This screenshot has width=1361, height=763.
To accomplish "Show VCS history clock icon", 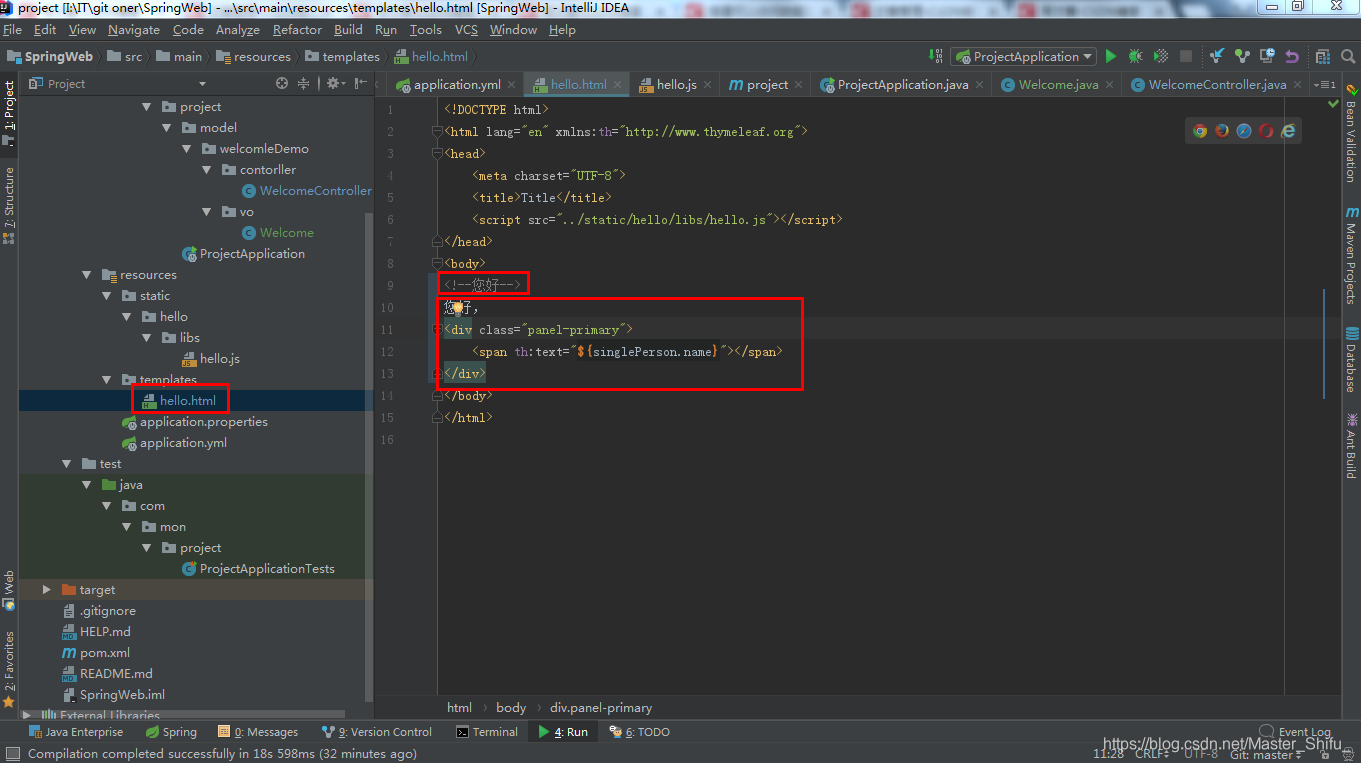I will [x=1267, y=57].
